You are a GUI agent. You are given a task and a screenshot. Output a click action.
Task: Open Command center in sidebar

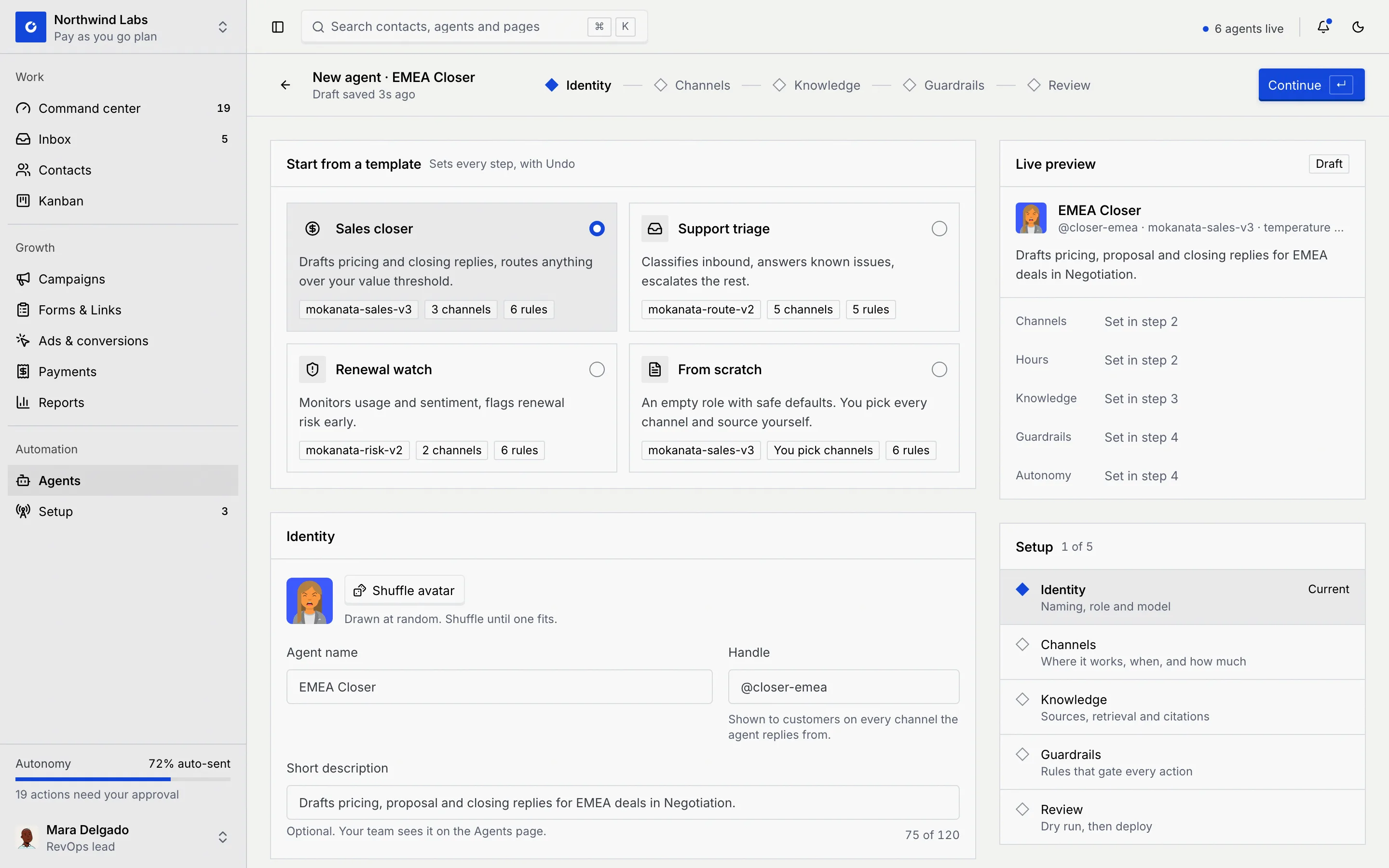[123, 108]
